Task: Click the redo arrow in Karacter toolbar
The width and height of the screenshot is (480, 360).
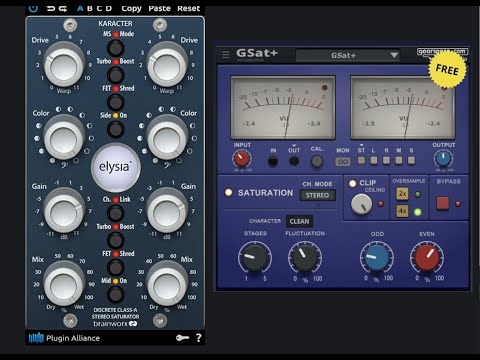Action: coord(63,8)
